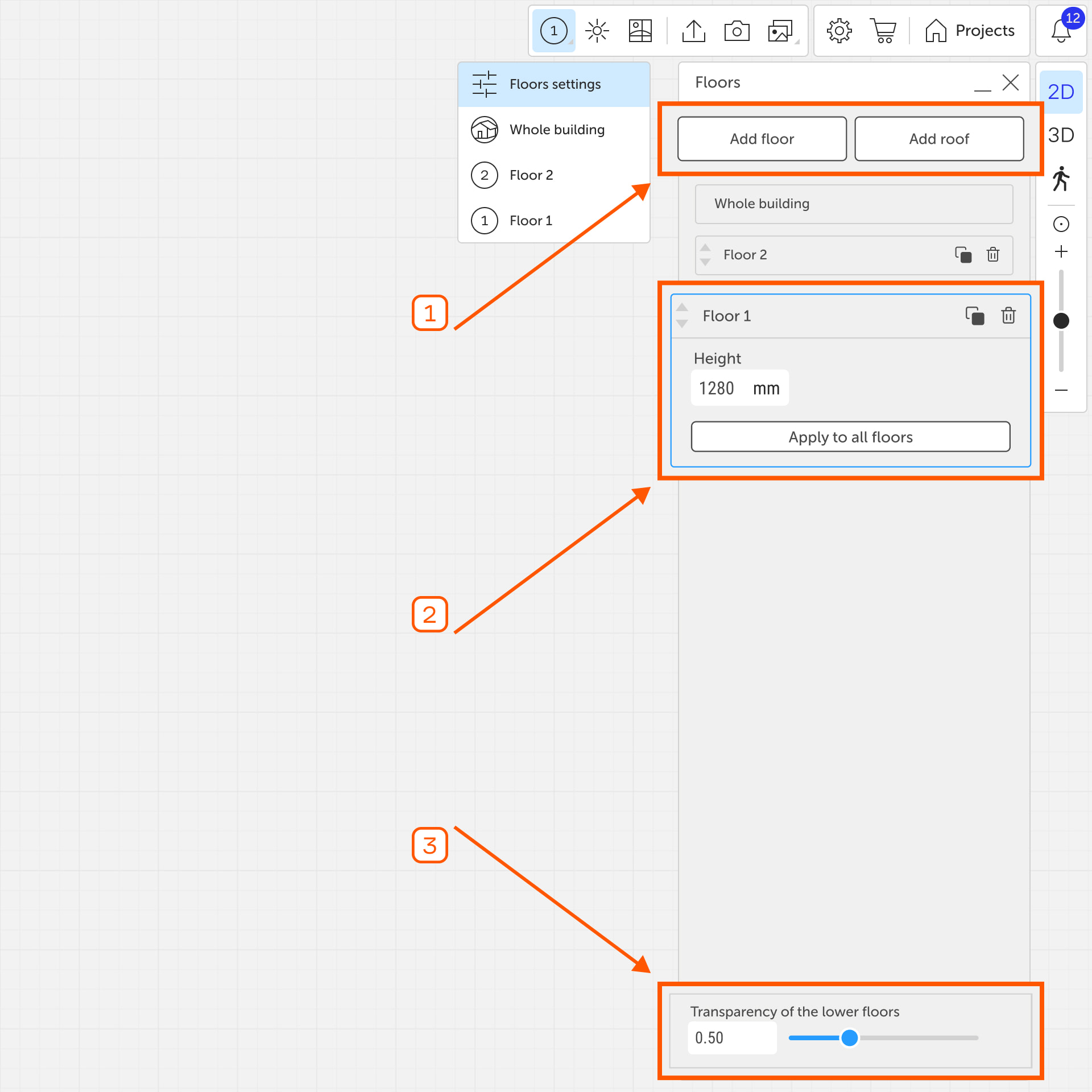This screenshot has width=1092, height=1092.
Task: Open the current floor selector dropdown
Action: tap(553, 31)
